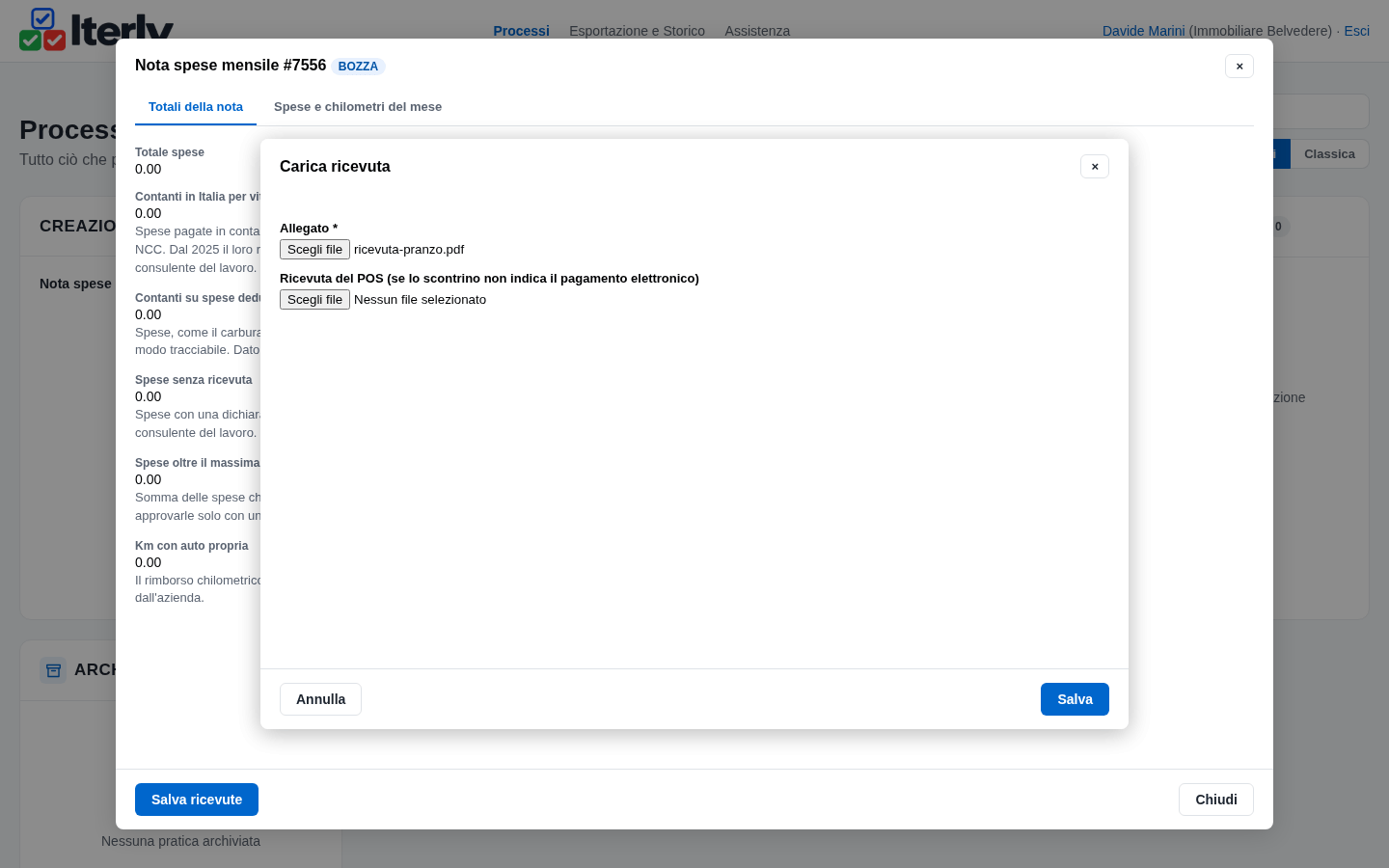1389x868 pixels.
Task: Close the Nota spese mensile dialog
Action: 1239,67
